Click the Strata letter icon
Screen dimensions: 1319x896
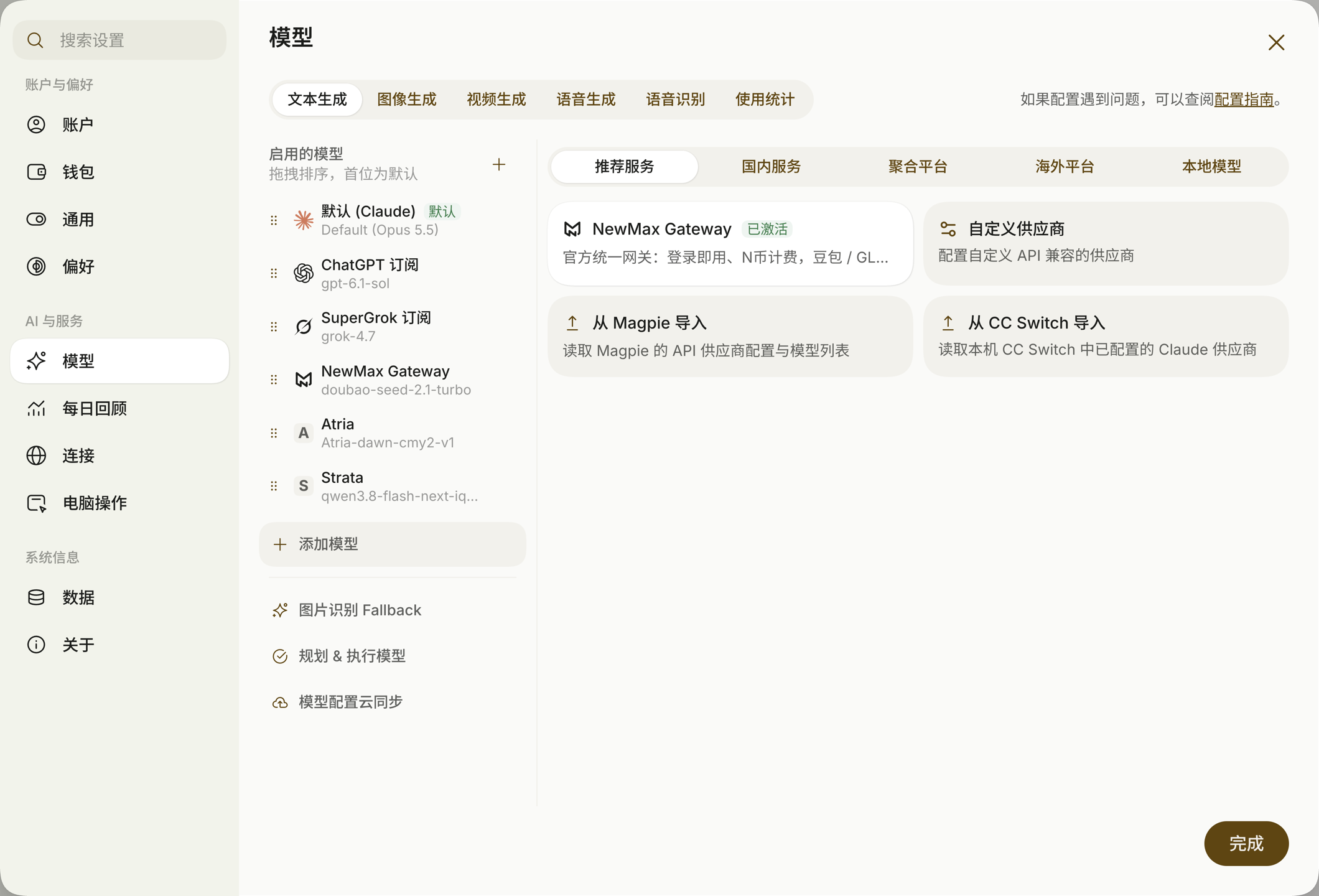[304, 486]
